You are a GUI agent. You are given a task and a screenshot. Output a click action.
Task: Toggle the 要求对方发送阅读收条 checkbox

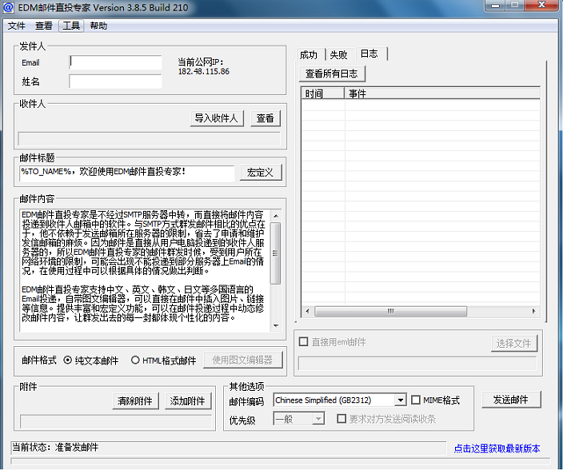[341, 418]
